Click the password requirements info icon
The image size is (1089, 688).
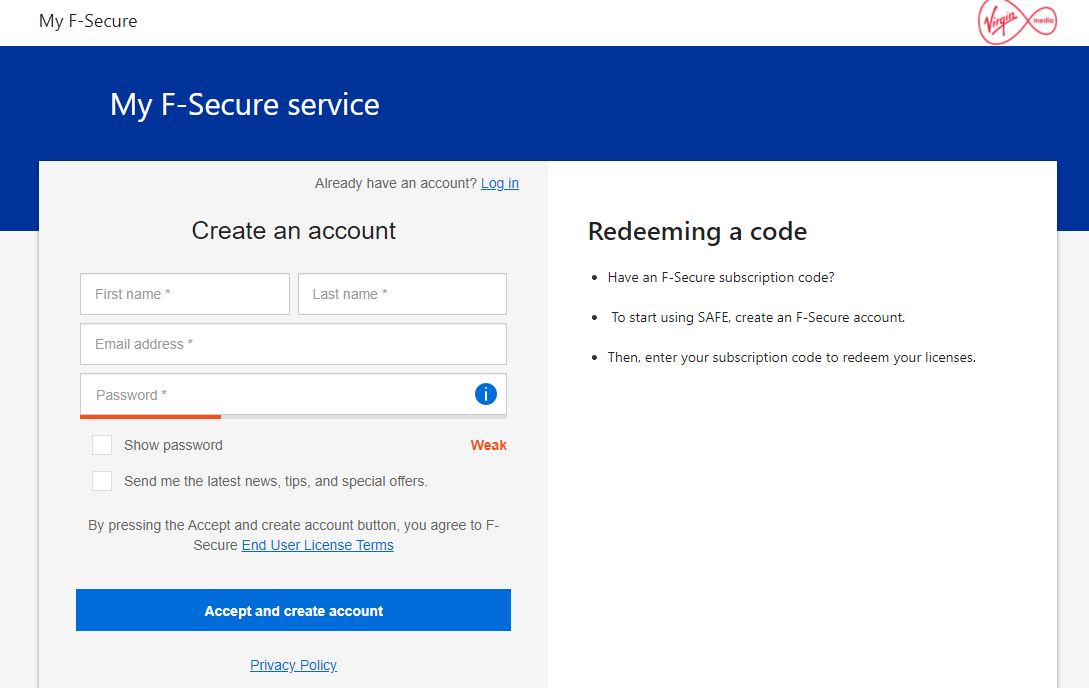pos(486,394)
